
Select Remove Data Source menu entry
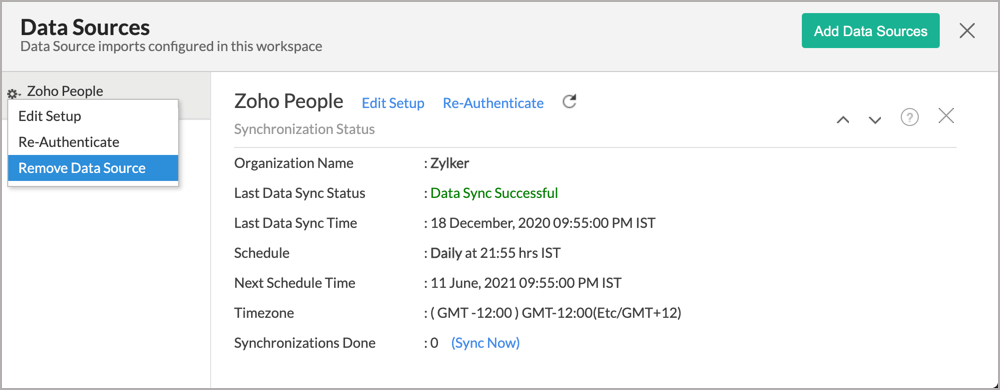tap(93, 168)
